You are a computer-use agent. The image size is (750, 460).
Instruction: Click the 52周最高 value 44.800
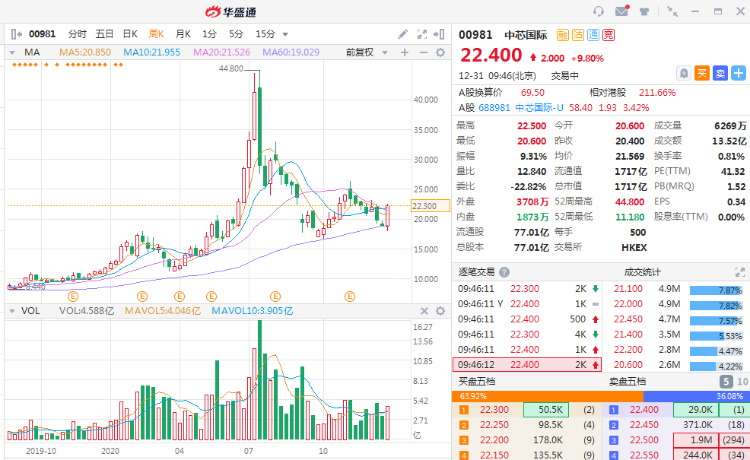(x=629, y=202)
